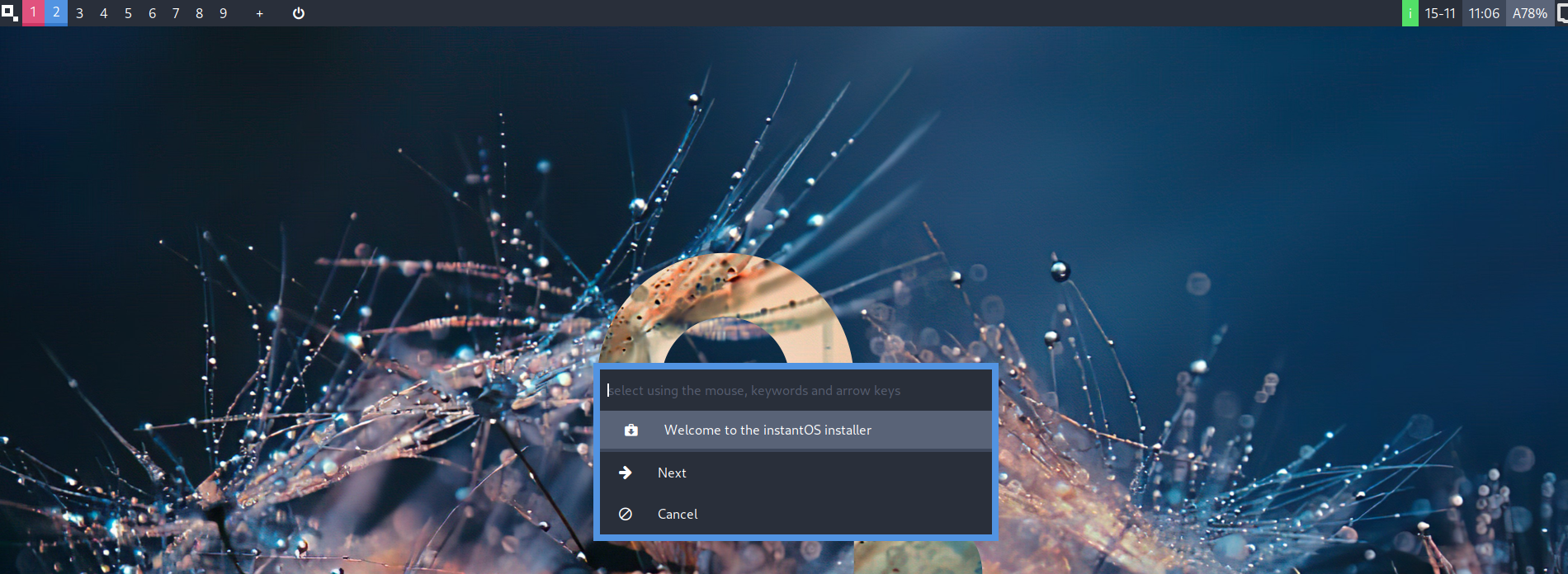
Task: Focus the installer keyword search field
Action: click(x=796, y=390)
